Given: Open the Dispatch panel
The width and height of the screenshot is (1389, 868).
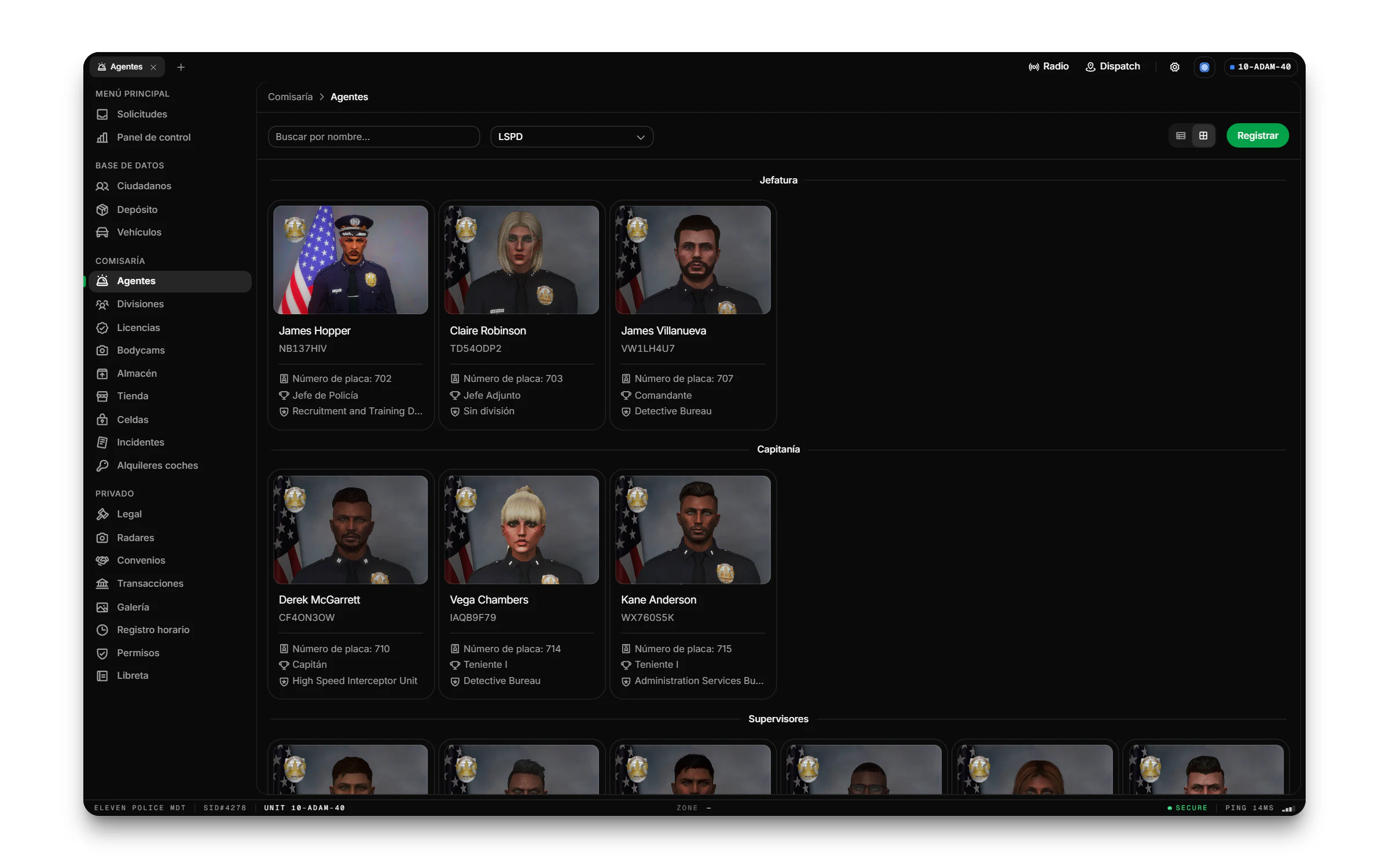Looking at the screenshot, I should pos(1112,67).
